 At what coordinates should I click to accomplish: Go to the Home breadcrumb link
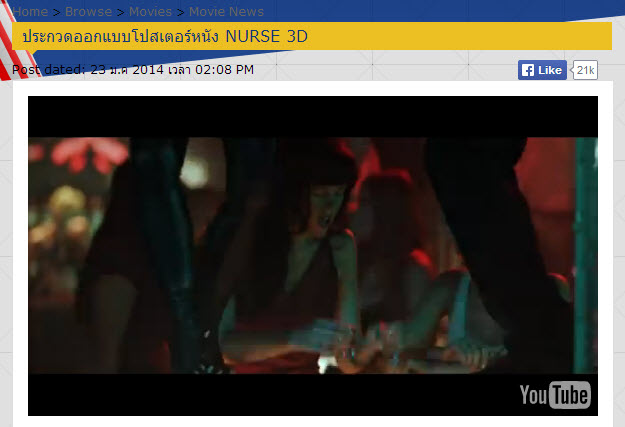[x=30, y=12]
